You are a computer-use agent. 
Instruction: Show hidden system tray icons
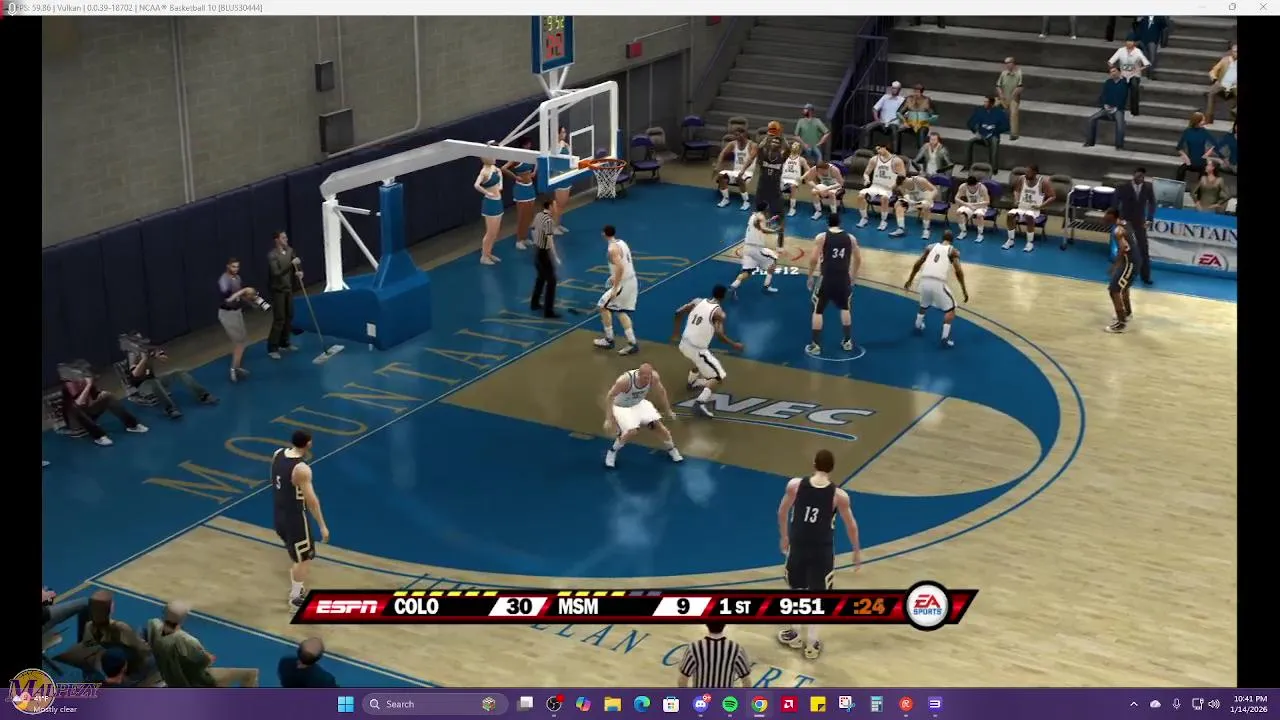pyautogui.click(x=1134, y=704)
